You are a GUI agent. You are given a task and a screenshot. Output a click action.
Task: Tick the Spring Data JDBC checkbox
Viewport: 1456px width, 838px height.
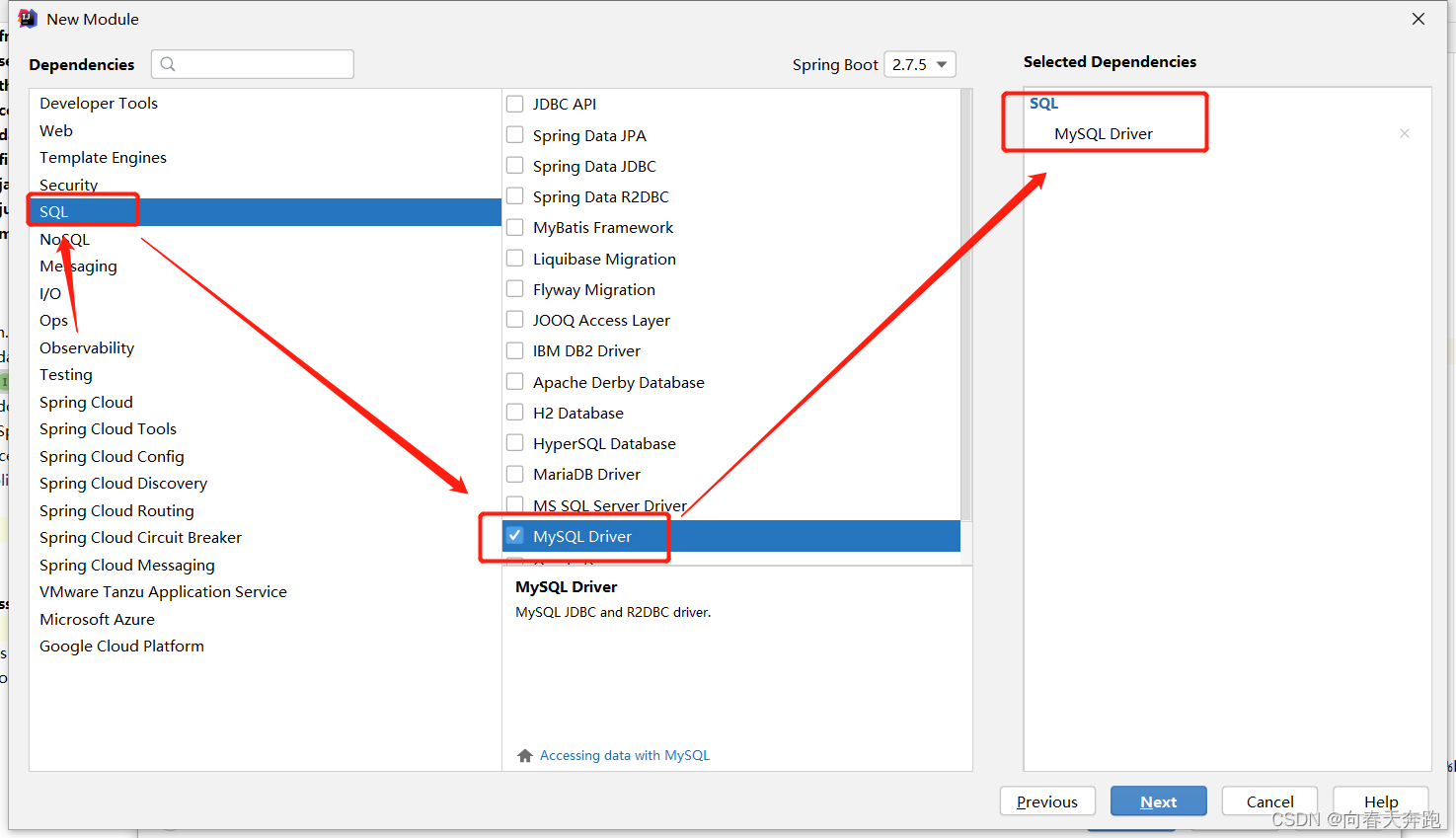pos(515,166)
